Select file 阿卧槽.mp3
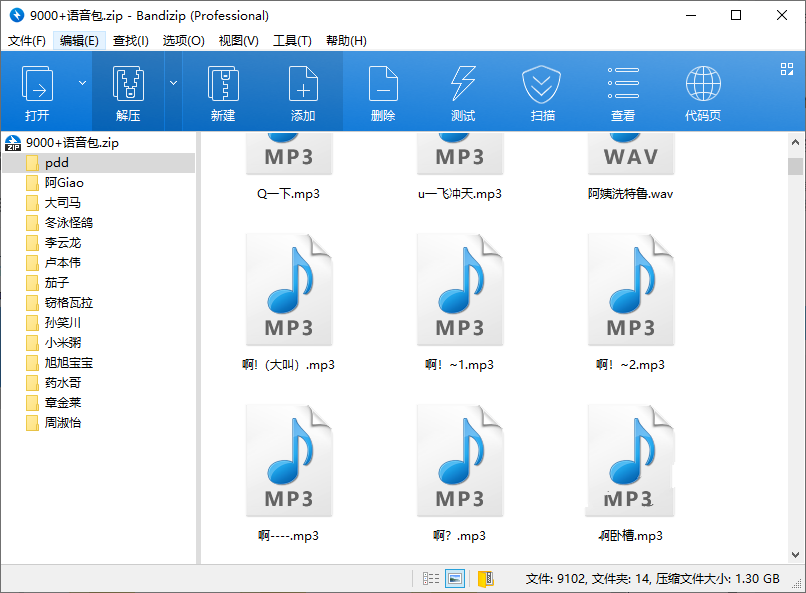 pos(631,474)
